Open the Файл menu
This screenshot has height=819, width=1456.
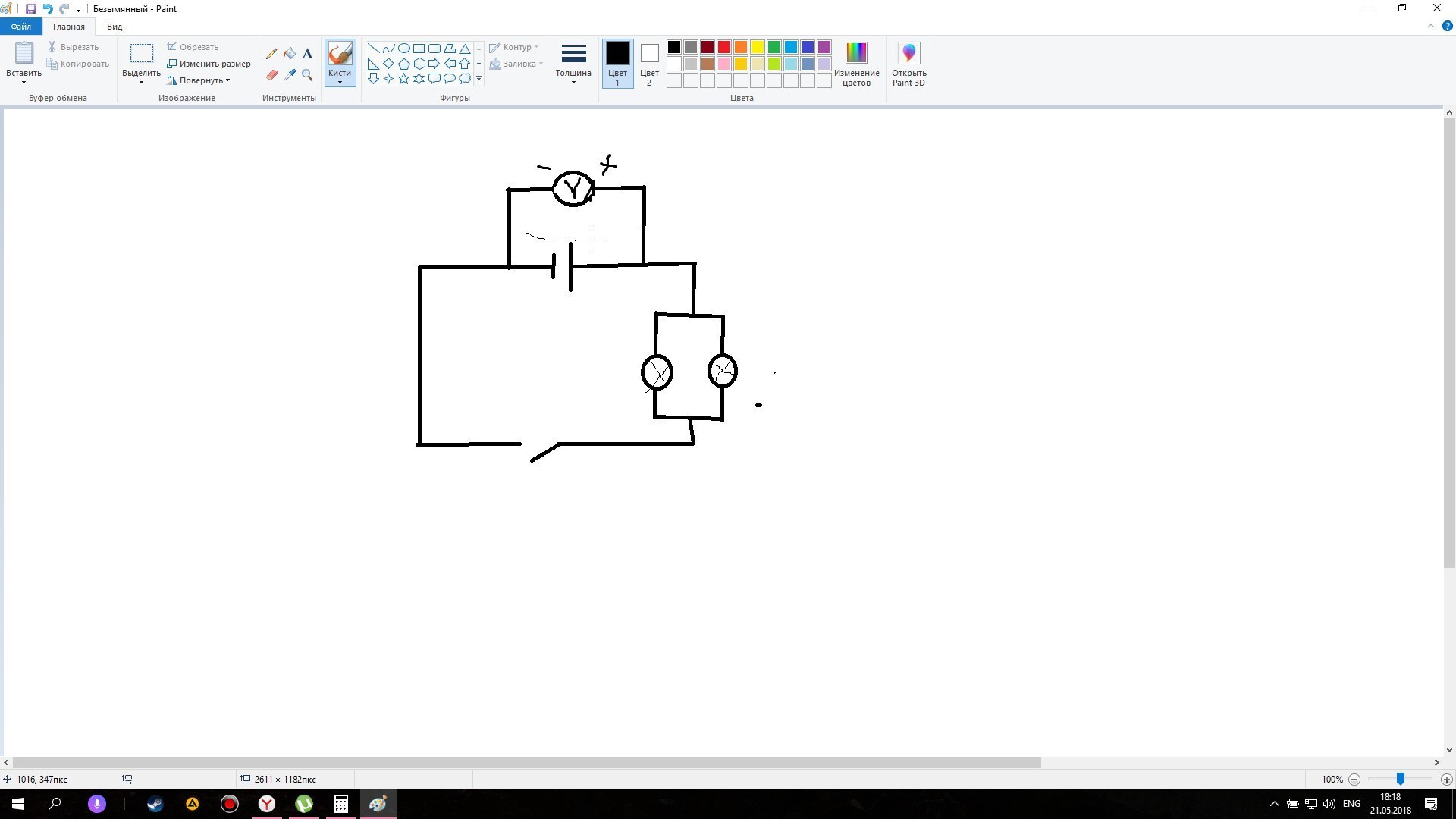(21, 27)
